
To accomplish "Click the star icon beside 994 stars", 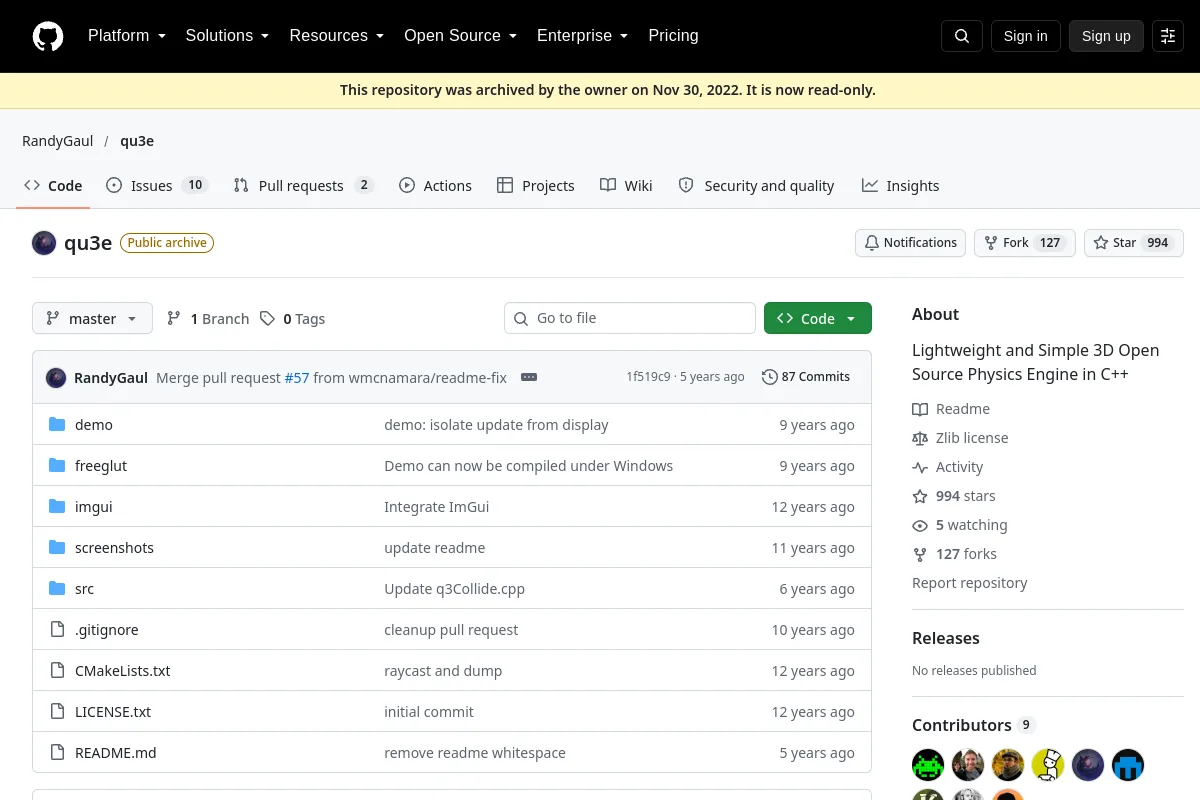I will 920,496.
